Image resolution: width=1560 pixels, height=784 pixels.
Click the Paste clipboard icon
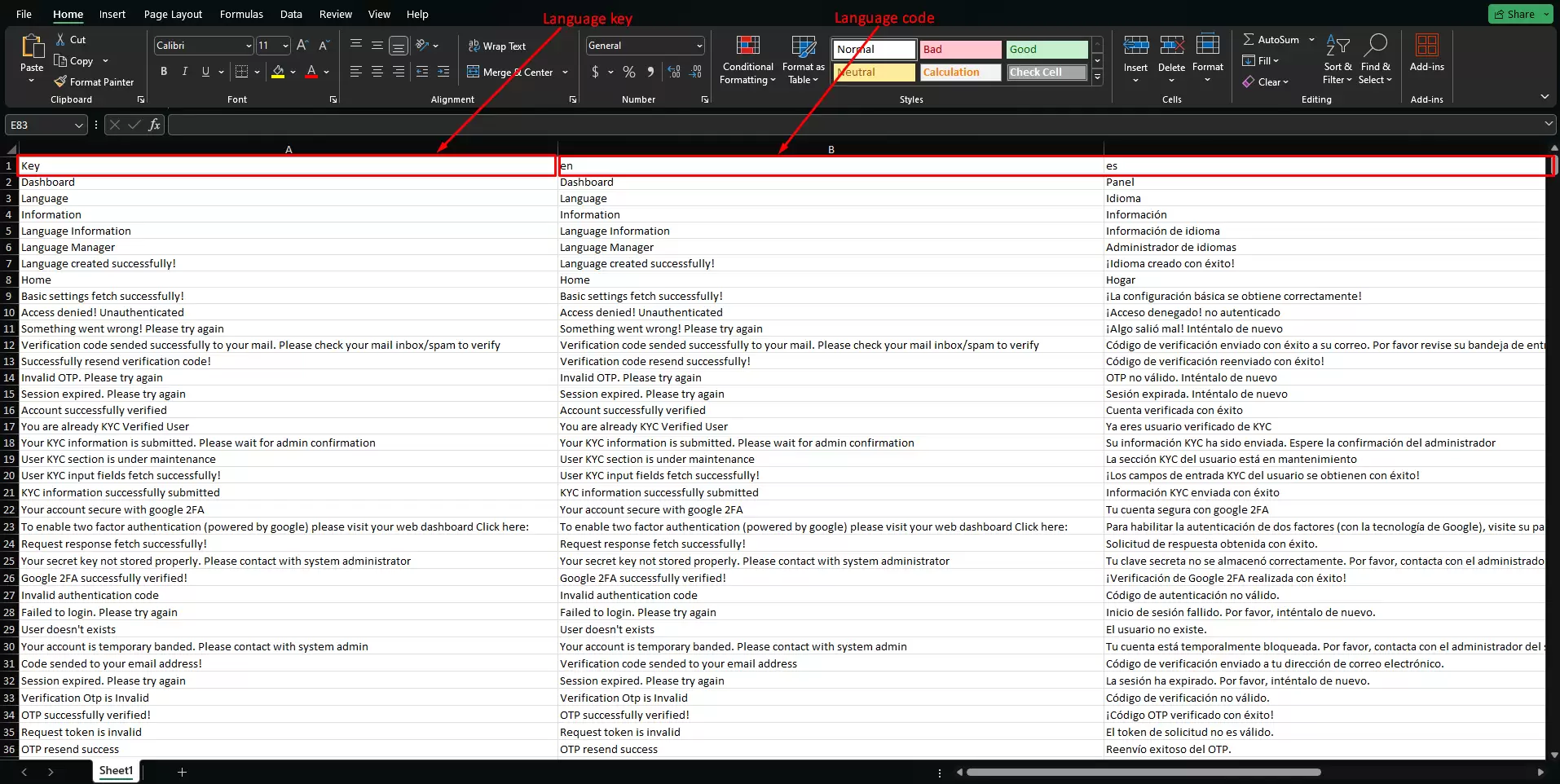pos(33,46)
